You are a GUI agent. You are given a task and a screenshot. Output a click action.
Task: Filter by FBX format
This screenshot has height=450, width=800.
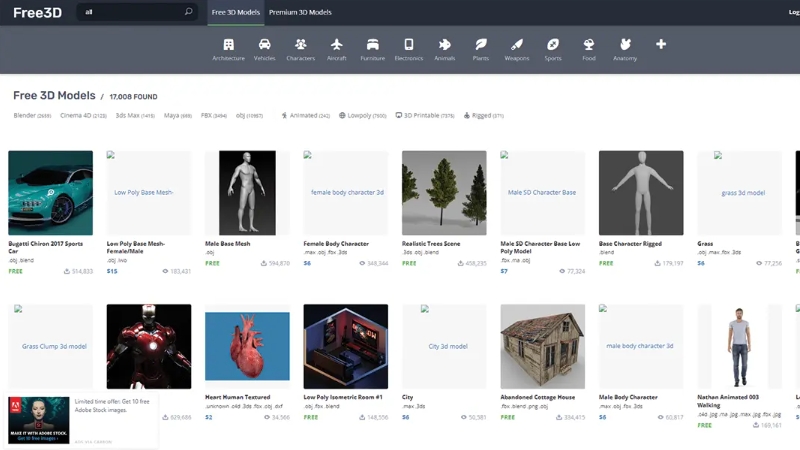tap(214, 116)
